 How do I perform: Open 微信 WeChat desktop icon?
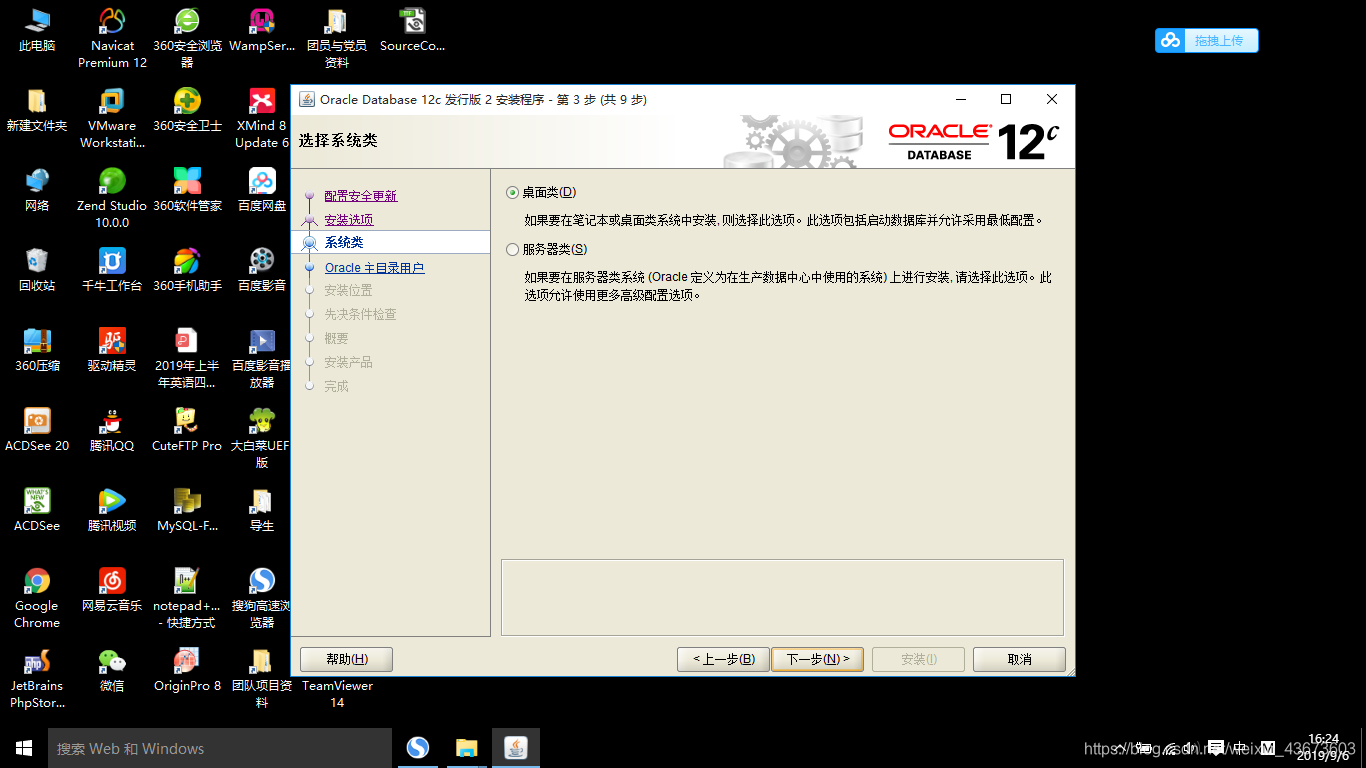[112, 671]
